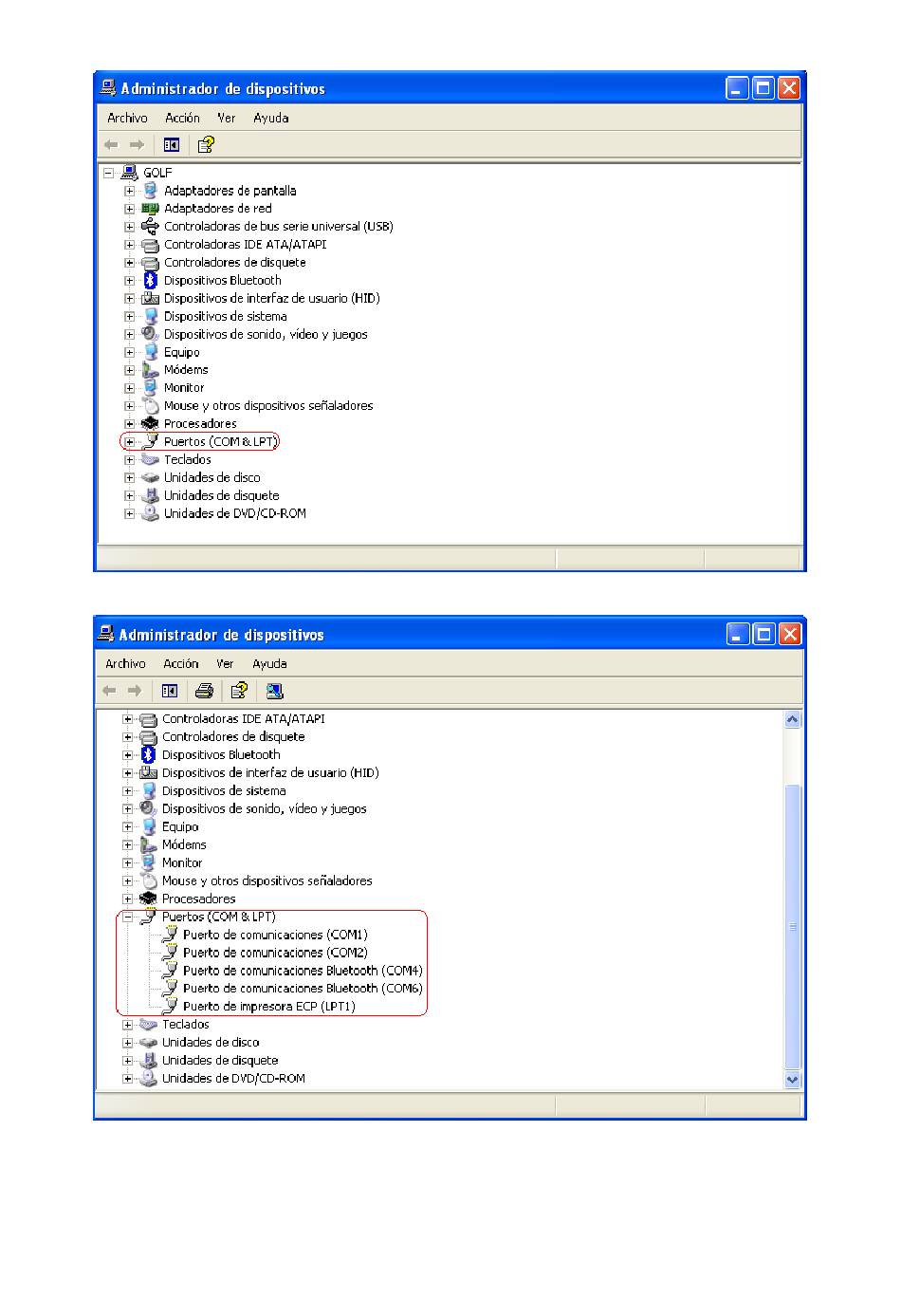
Task: Expand Puertos (COM & LPT) in top window
Action: pos(130,442)
